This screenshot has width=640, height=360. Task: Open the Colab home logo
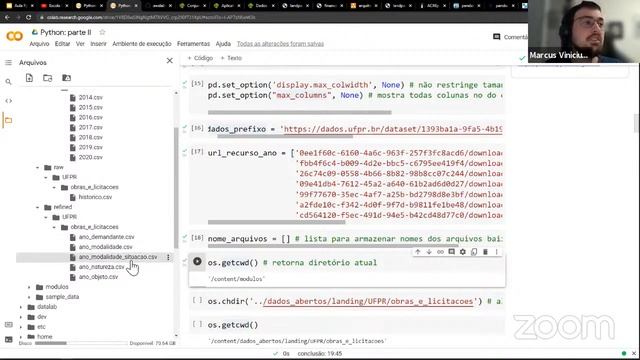[x=14, y=36]
